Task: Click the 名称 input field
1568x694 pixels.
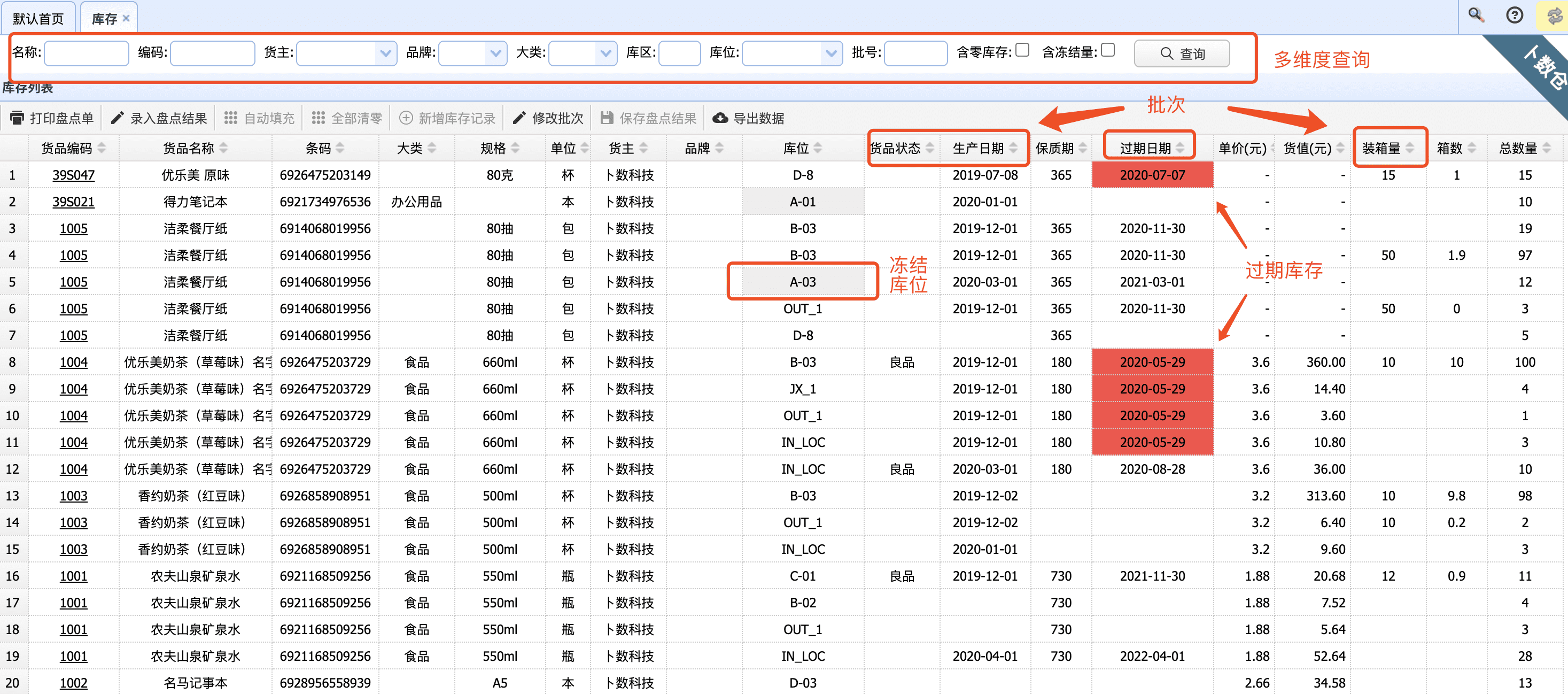Action: (87, 53)
